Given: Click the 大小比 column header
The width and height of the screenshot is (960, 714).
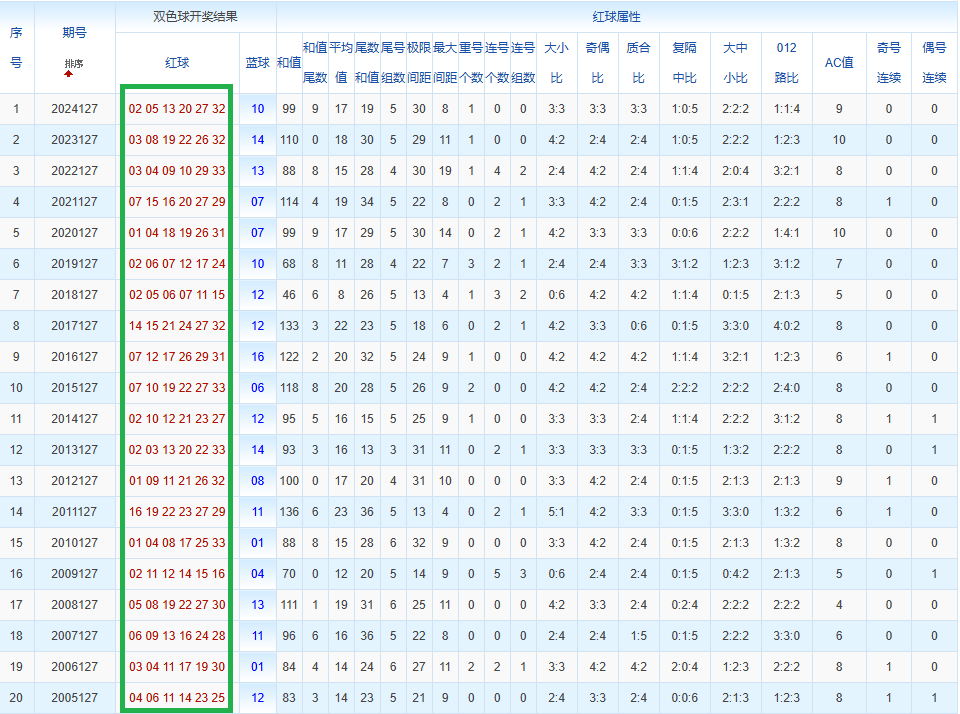Looking at the screenshot, I should pyautogui.click(x=557, y=62).
